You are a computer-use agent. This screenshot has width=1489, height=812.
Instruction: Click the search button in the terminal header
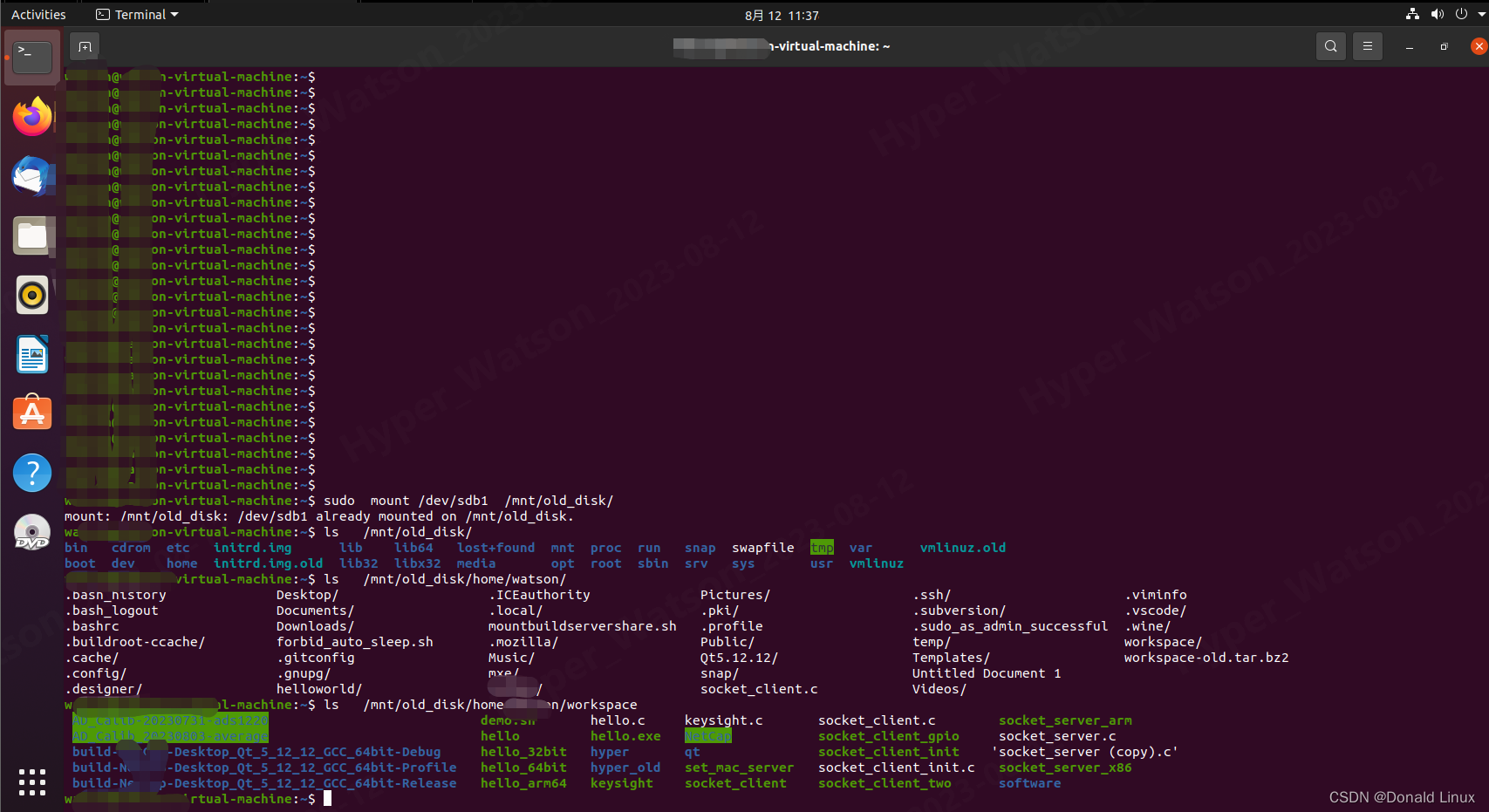[1330, 46]
